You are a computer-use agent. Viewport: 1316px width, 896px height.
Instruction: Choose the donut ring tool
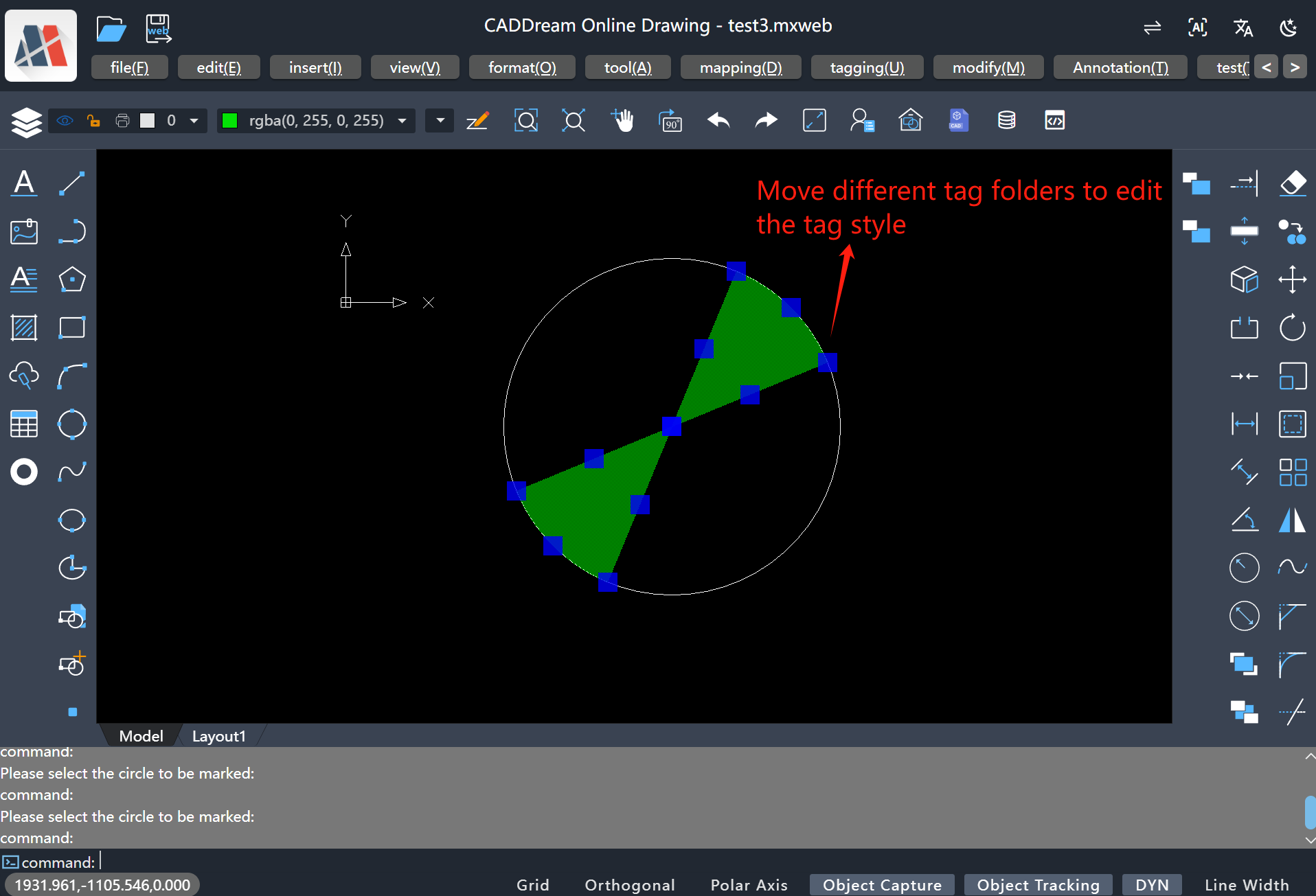[24, 472]
